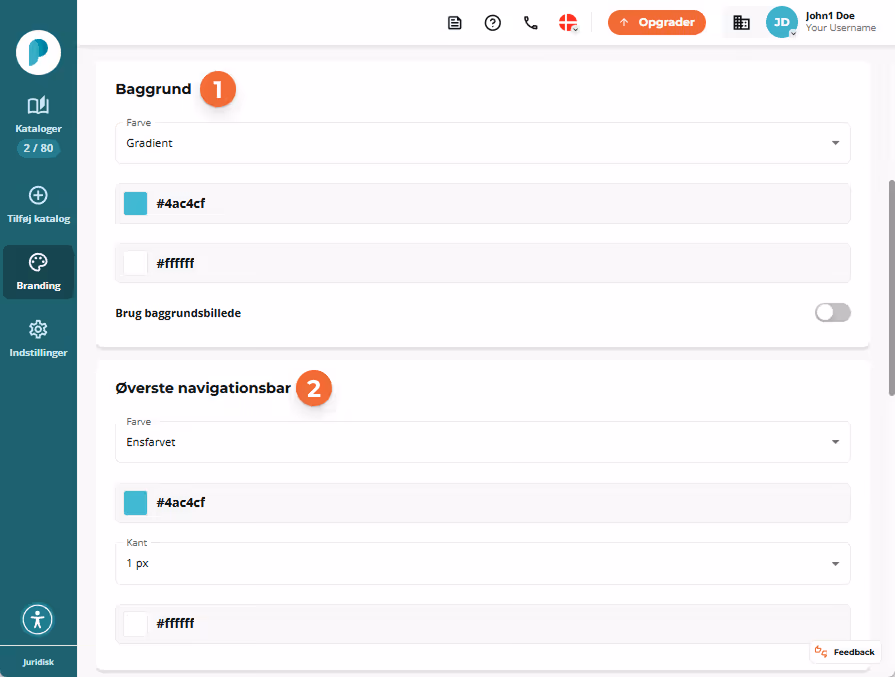Edit the Baggrund #ffffff hex value
Image resolution: width=895 pixels, height=677 pixels.
[x=175, y=263]
